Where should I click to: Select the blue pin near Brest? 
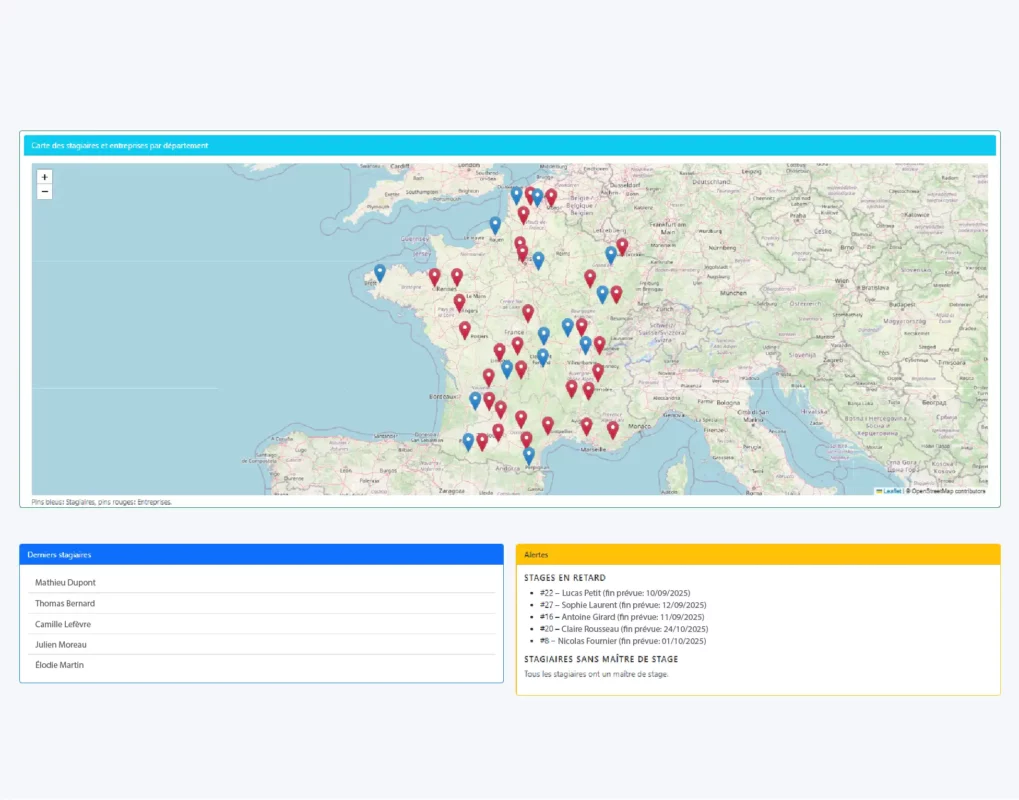380,272
